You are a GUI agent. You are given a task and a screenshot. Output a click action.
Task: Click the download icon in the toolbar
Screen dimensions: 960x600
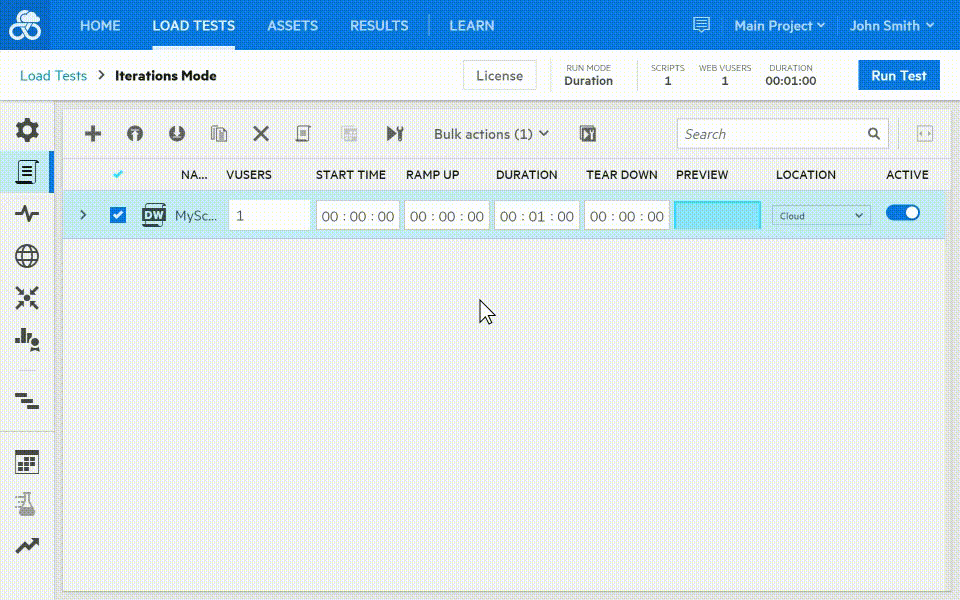click(176, 133)
